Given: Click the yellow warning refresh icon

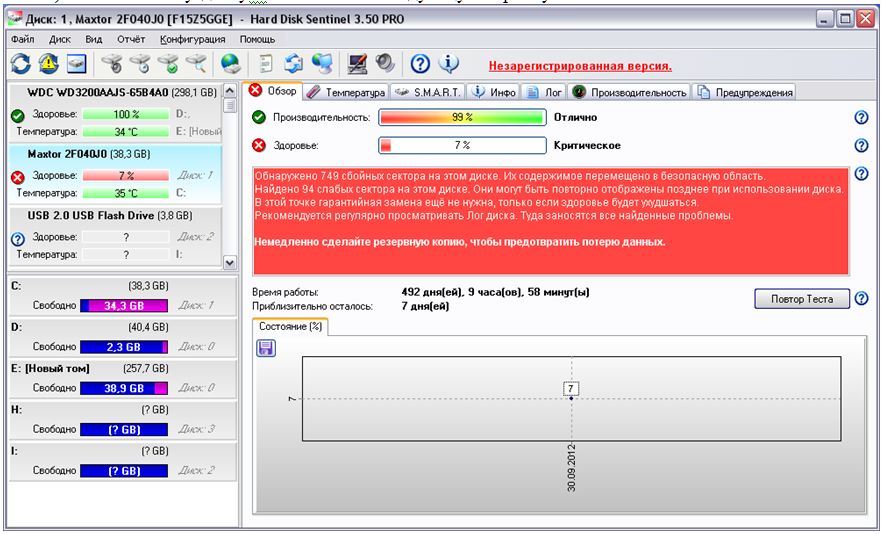Looking at the screenshot, I should [48, 64].
